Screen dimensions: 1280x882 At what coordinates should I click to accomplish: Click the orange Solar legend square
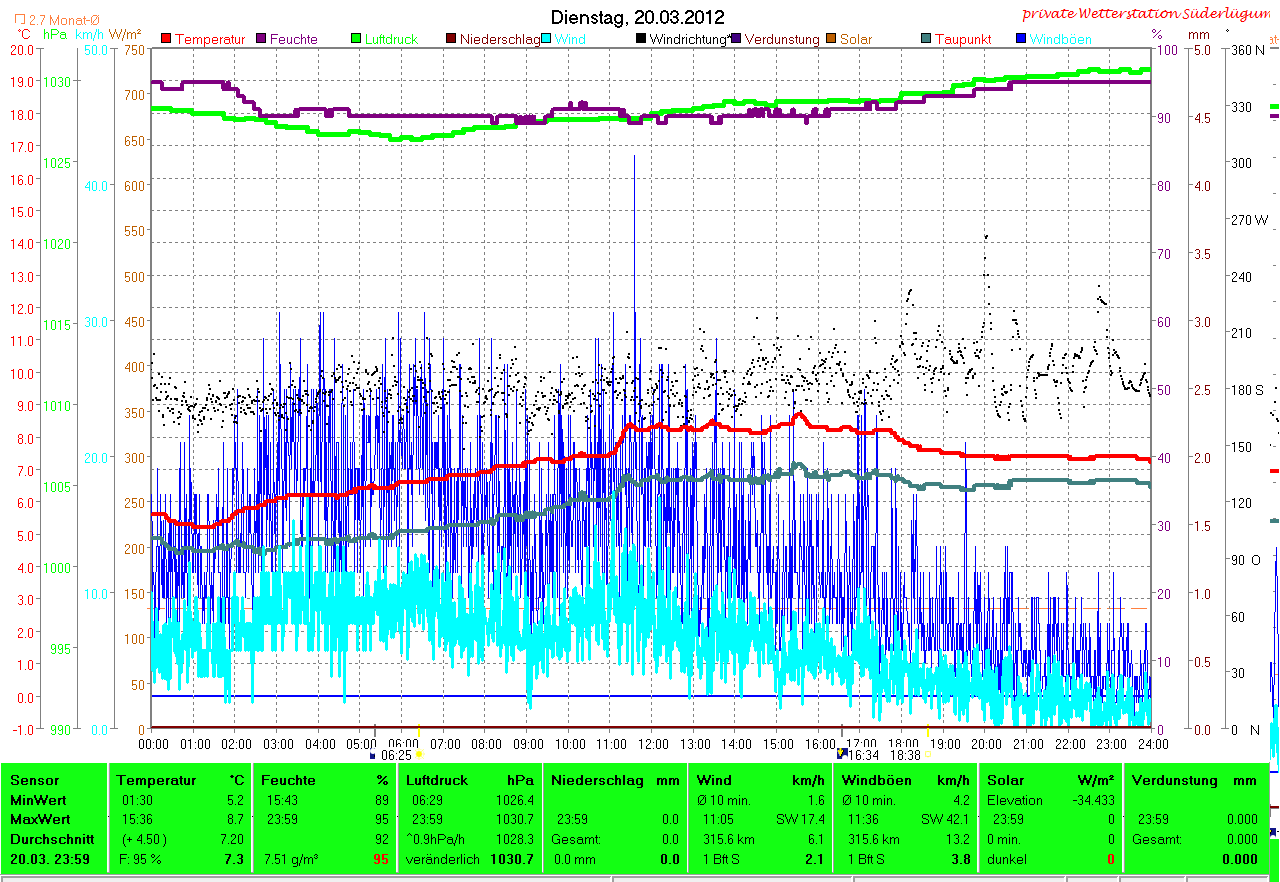831,39
